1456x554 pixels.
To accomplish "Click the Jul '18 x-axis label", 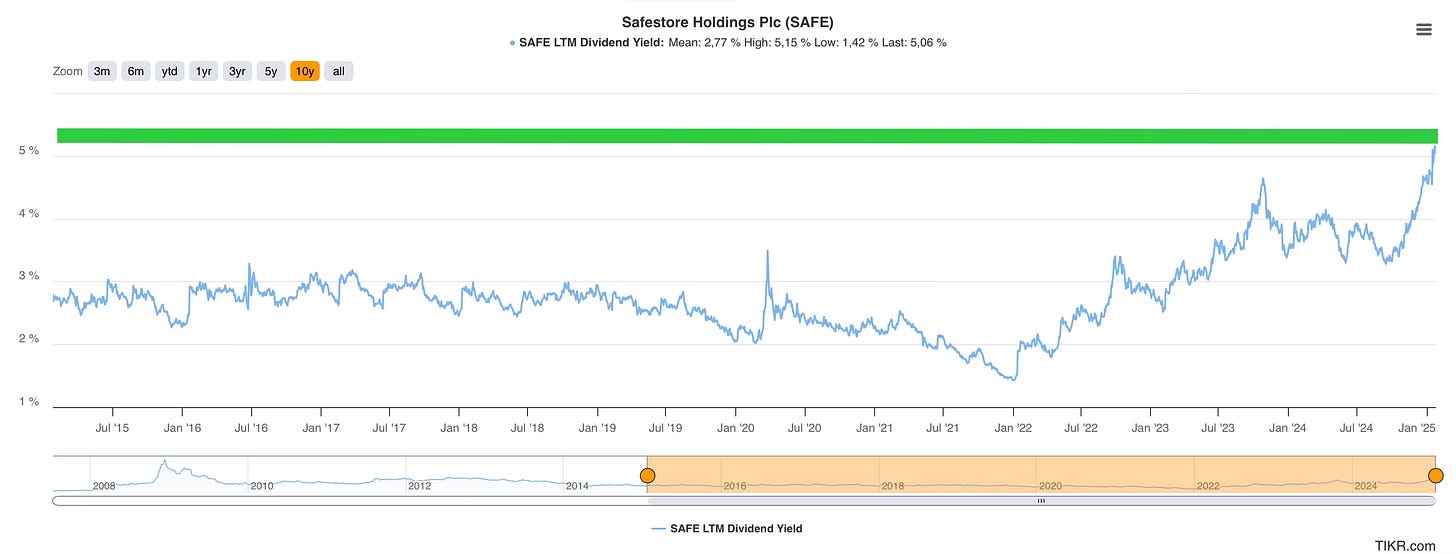I will tap(528, 428).
